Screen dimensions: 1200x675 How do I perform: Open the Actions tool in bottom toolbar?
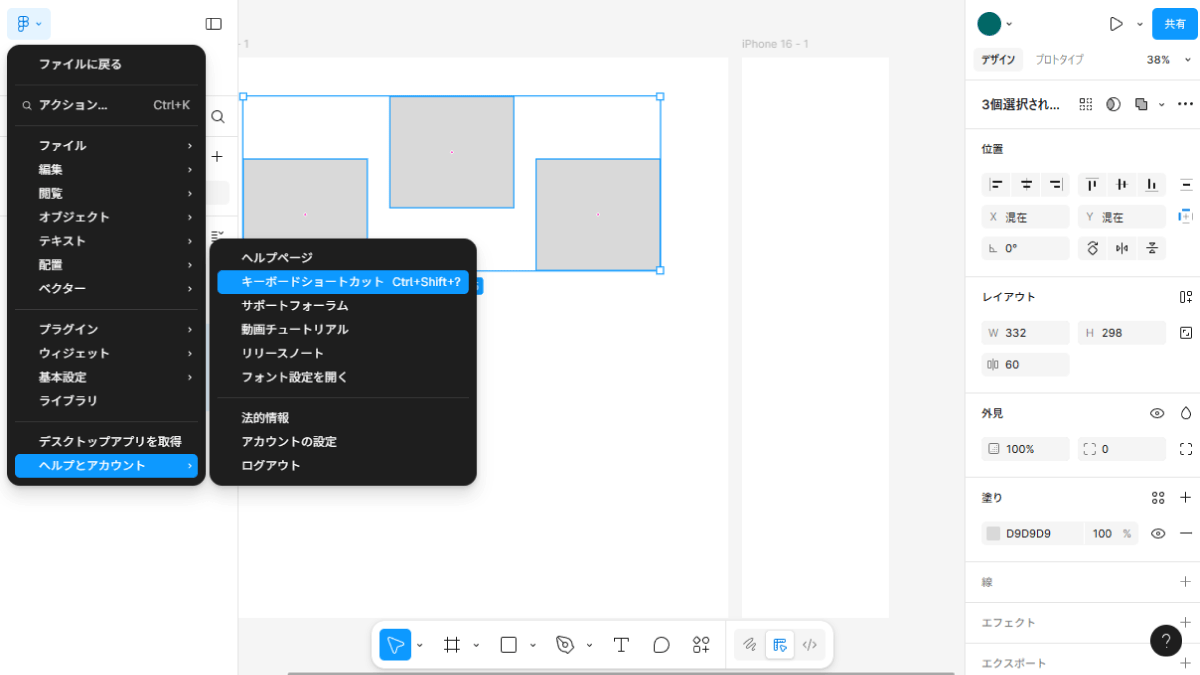(701, 645)
